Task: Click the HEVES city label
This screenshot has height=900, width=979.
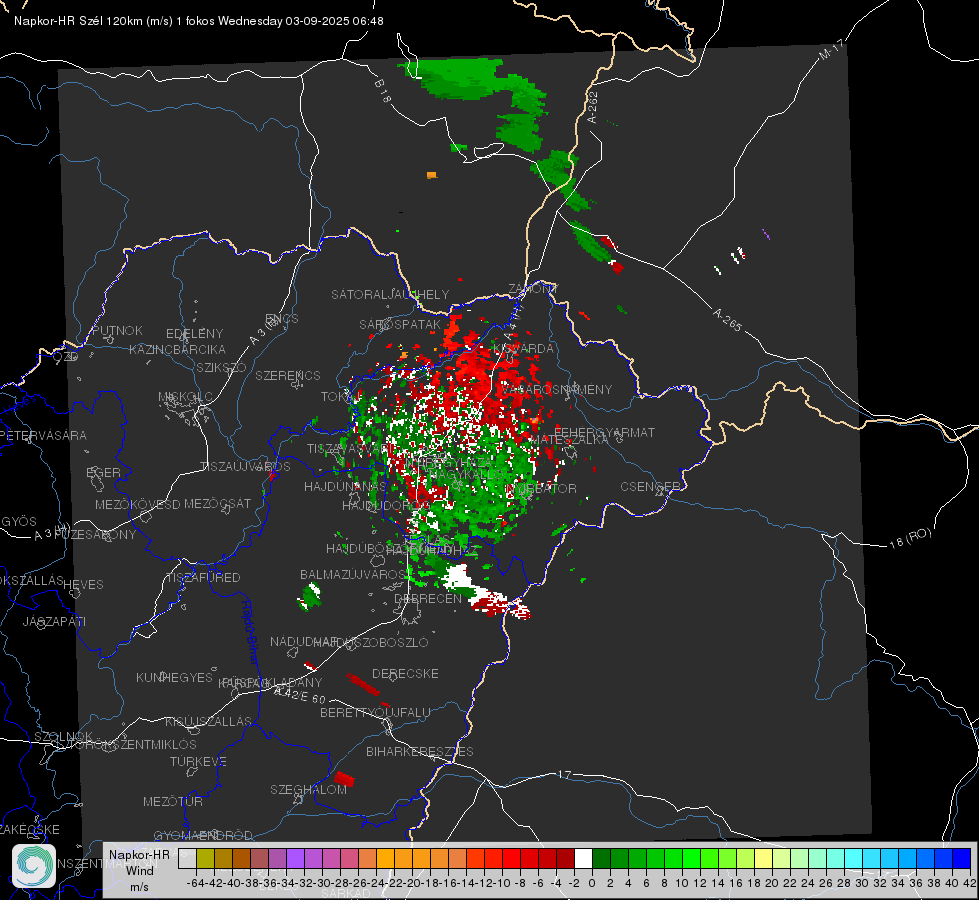Action: (83, 585)
